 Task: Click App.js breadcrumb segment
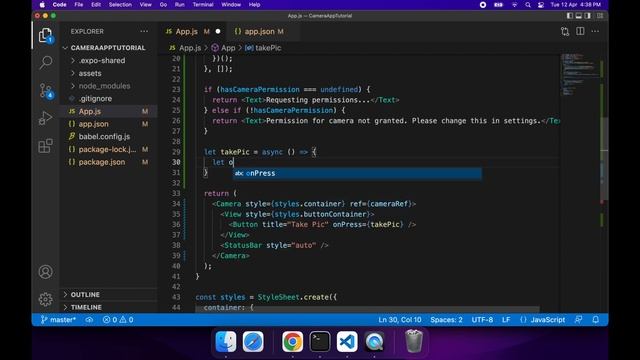[x=186, y=48]
